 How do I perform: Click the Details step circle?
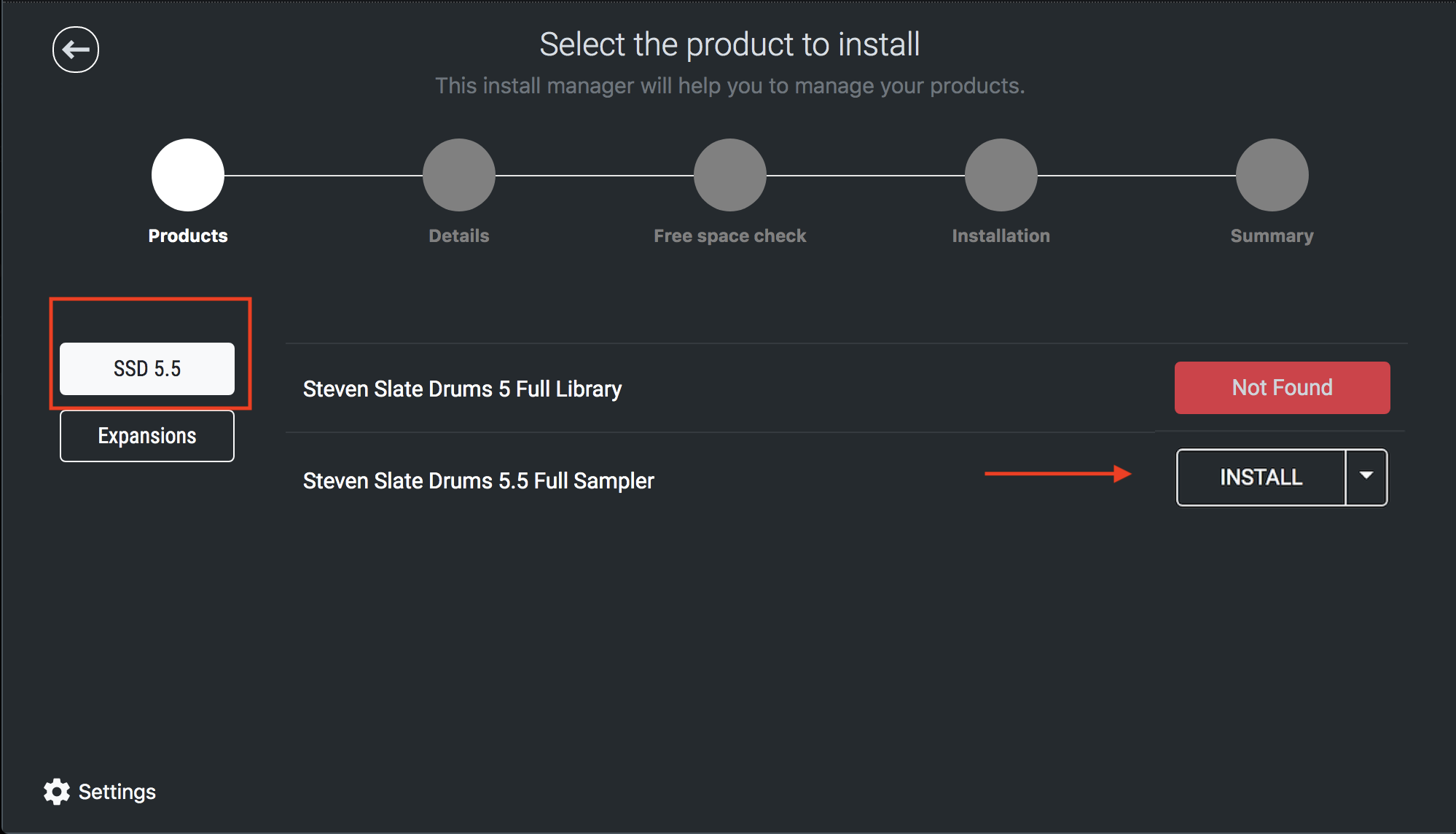(459, 175)
